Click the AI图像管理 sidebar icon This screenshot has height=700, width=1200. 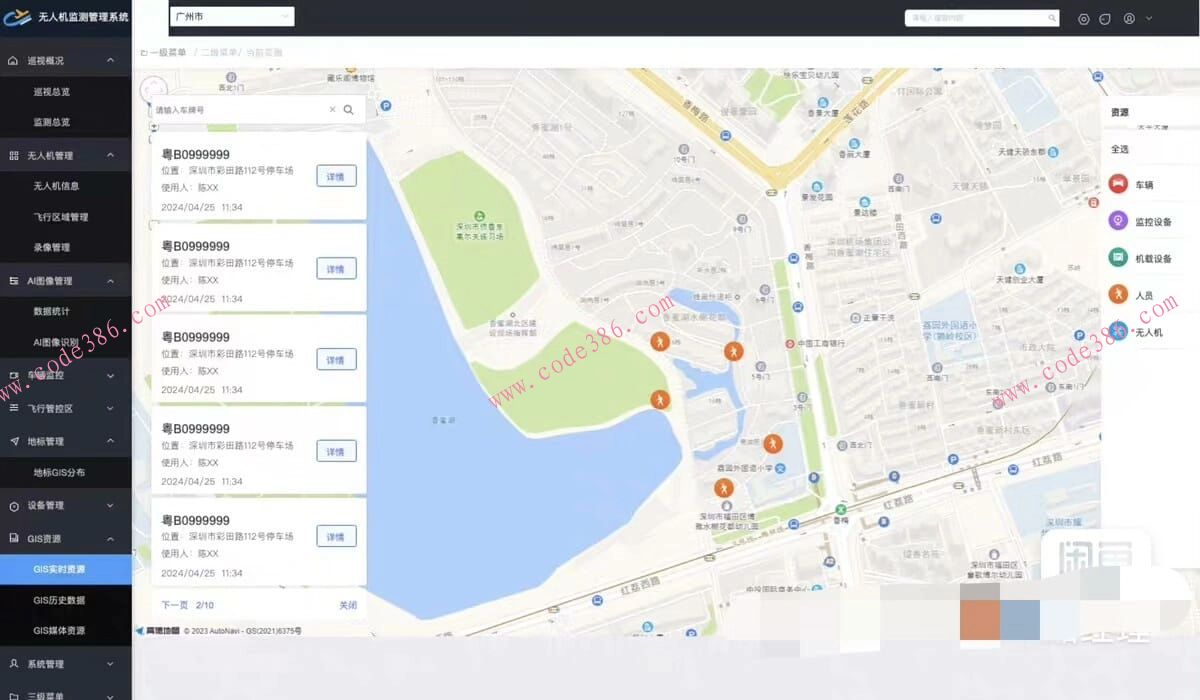coord(14,281)
